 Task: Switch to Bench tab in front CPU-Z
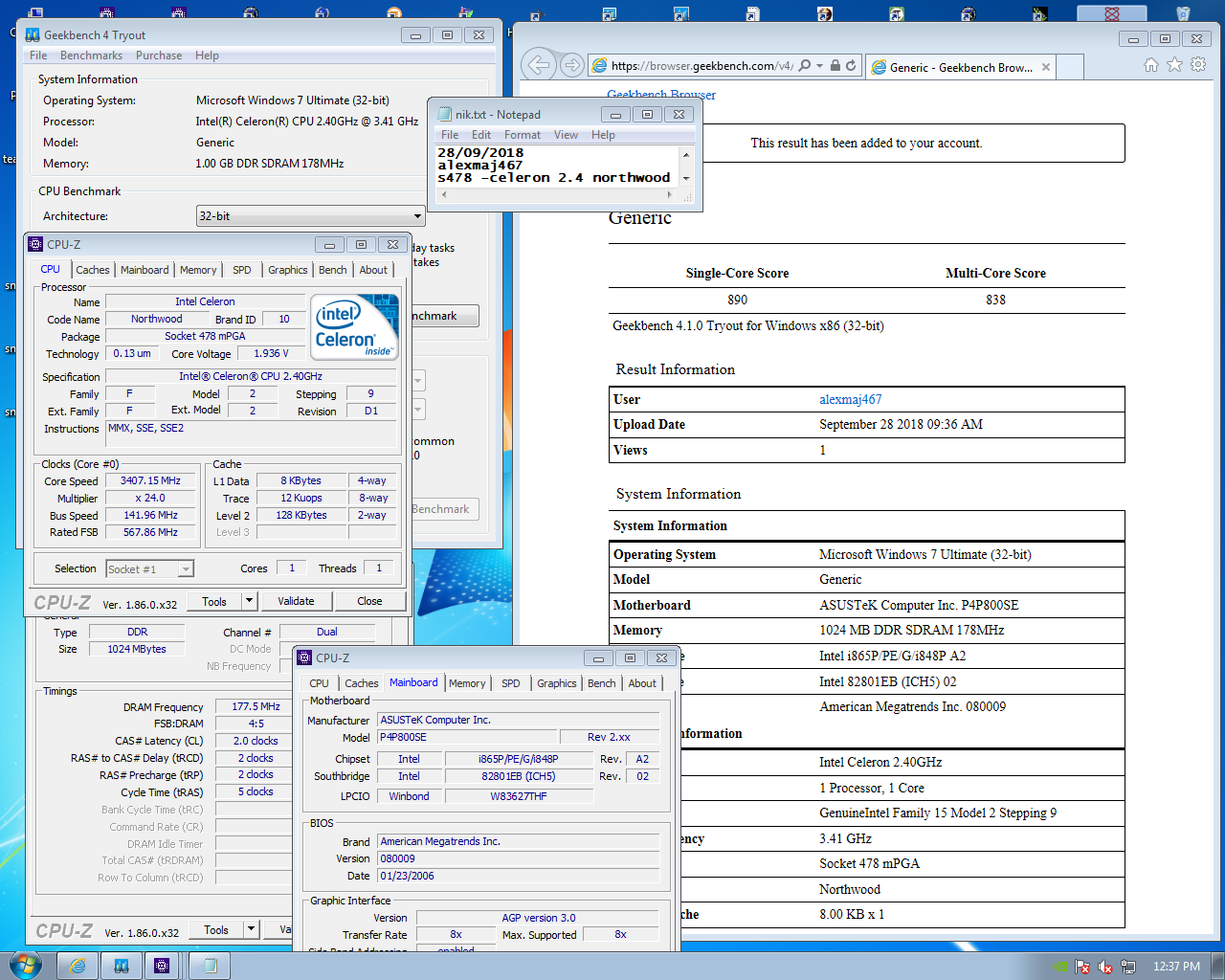coord(333,270)
